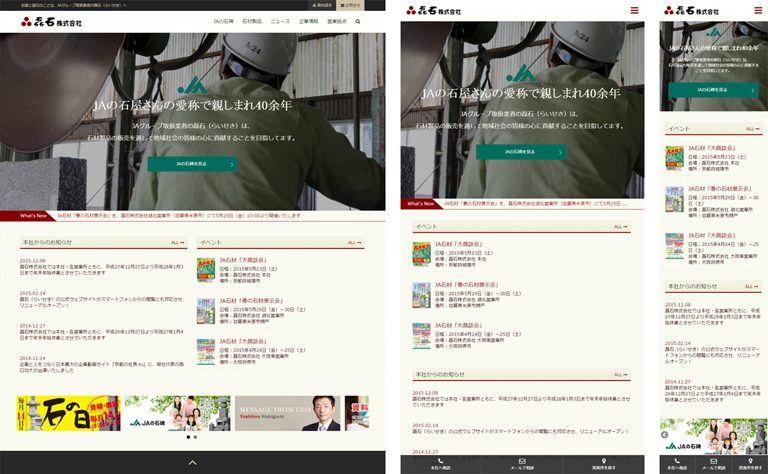The image size is (768, 474).
Task: Click green JAの石碑を見る button in mobile hero
Action: (x=713, y=90)
